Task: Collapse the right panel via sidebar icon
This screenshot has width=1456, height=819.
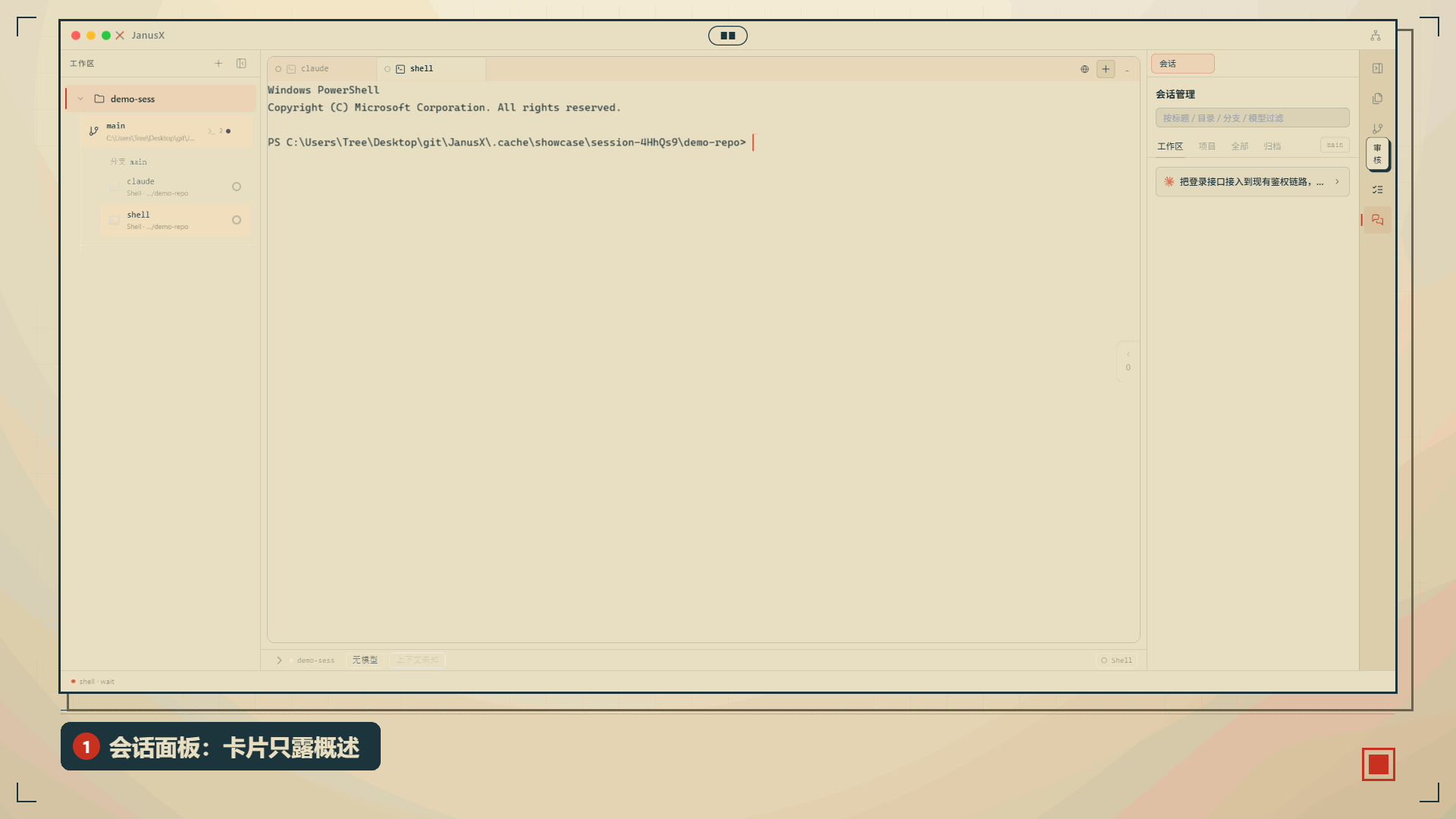Action: point(1377,68)
